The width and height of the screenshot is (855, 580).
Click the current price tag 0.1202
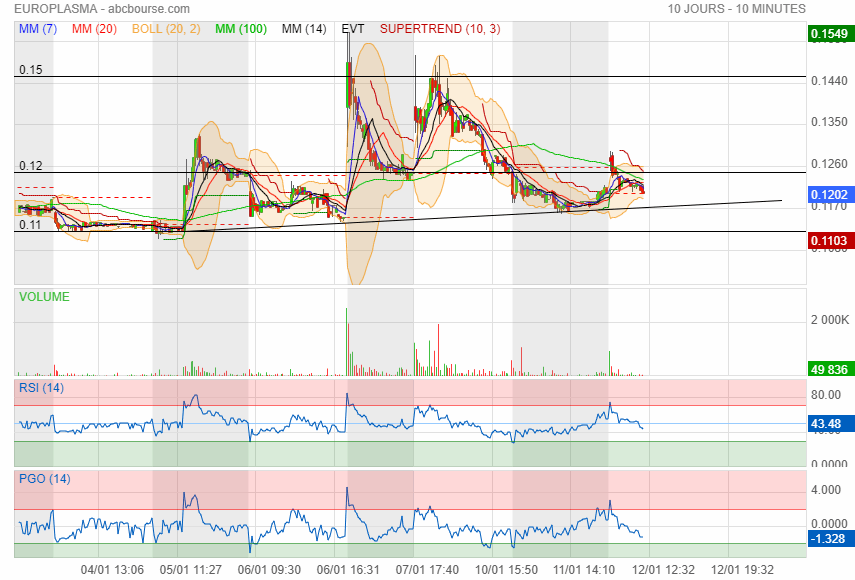point(829,196)
